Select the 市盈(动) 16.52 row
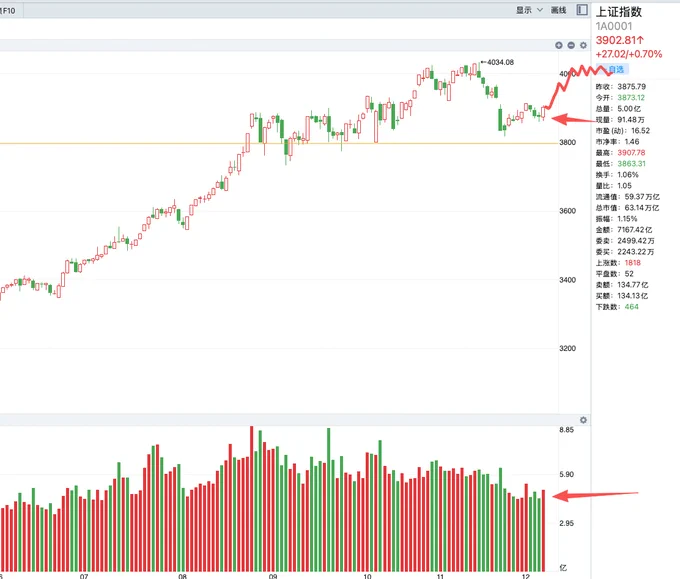The width and height of the screenshot is (680, 579). (x=623, y=131)
